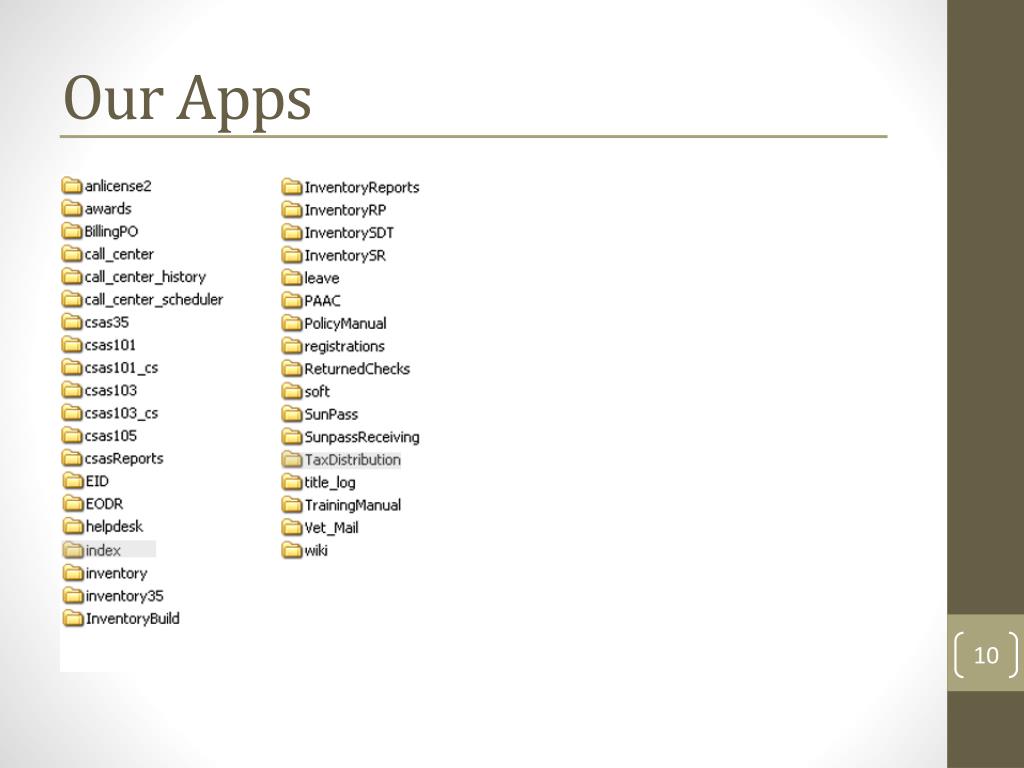Click the 'InventoryBuild' folder name
The height and width of the screenshot is (768, 1024).
click(133, 618)
